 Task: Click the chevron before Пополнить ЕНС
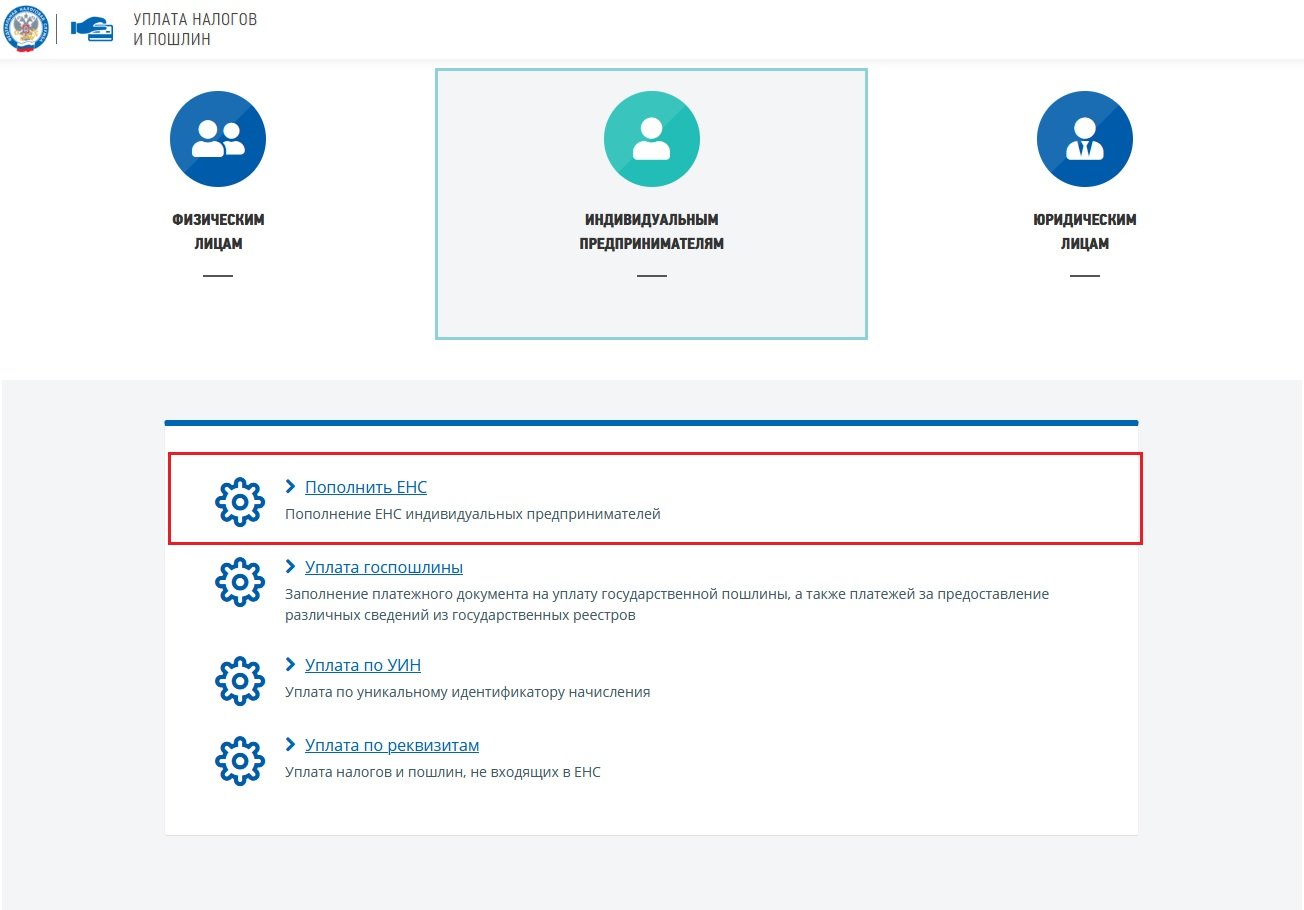click(291, 487)
